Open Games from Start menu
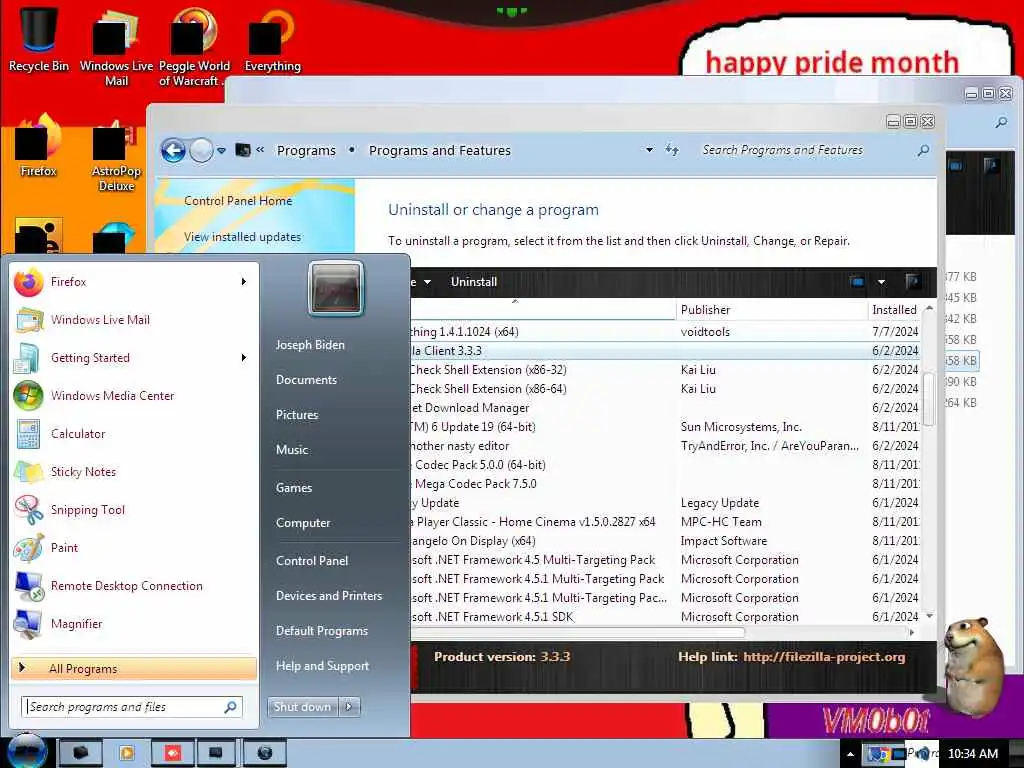 (x=294, y=488)
